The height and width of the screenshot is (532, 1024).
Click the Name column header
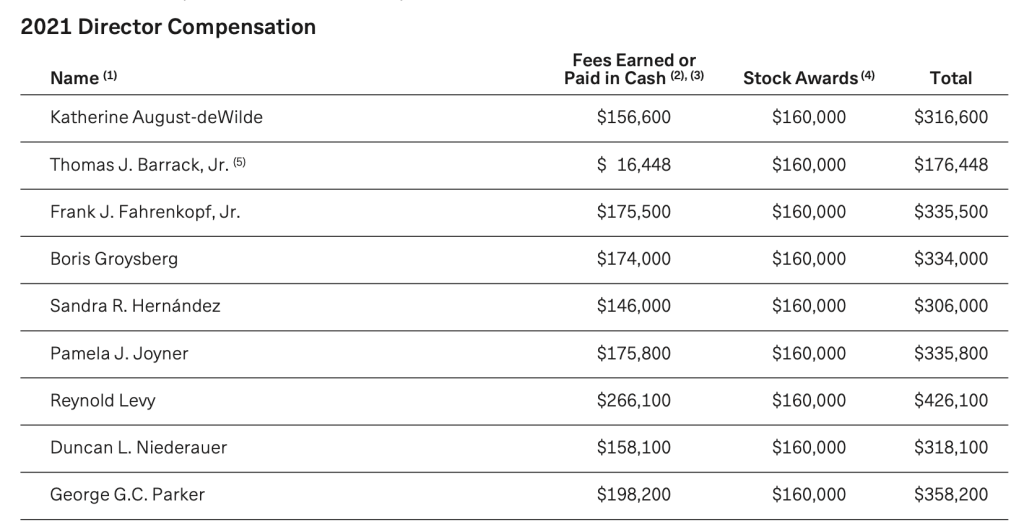(x=74, y=78)
